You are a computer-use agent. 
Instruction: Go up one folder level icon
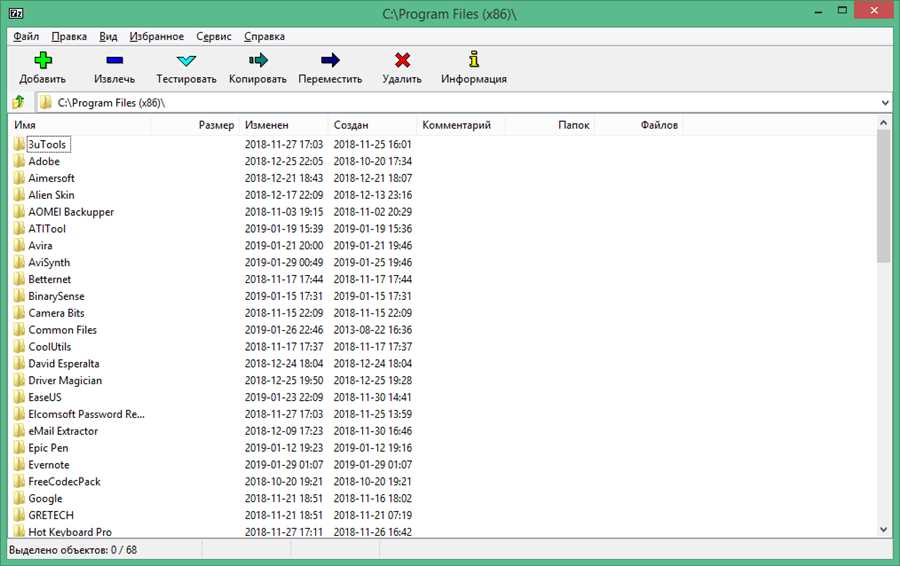(x=18, y=103)
